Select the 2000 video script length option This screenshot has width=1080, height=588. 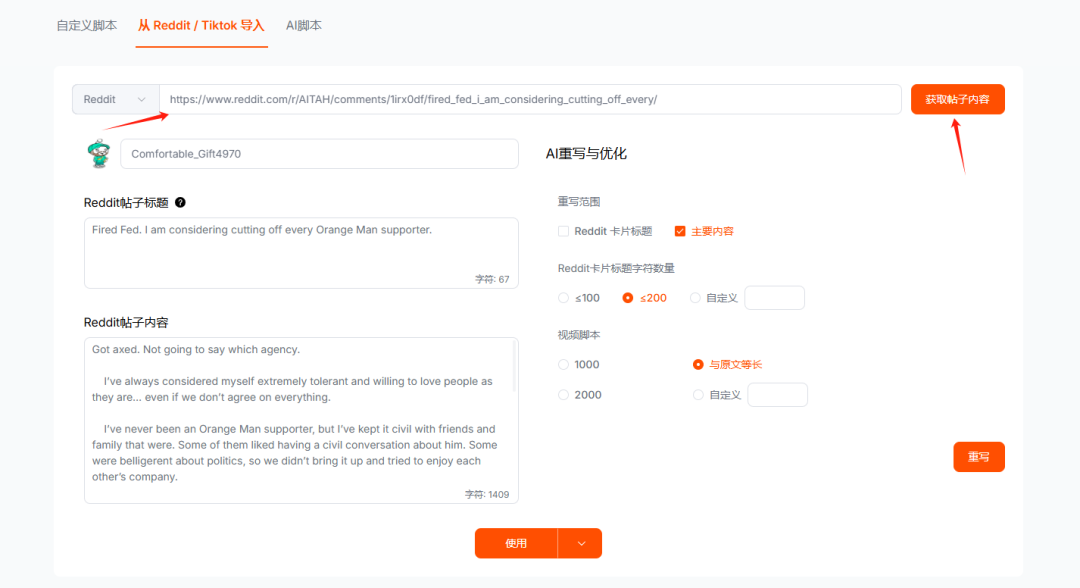click(x=562, y=394)
